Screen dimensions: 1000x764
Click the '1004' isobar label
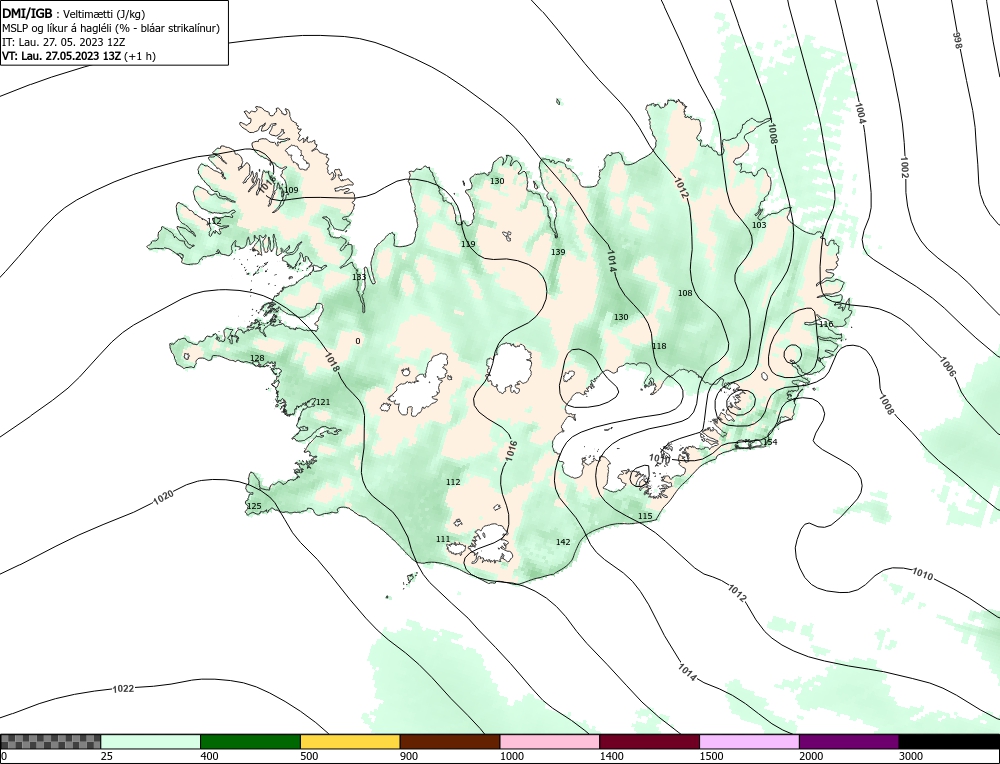pyautogui.click(x=860, y=113)
